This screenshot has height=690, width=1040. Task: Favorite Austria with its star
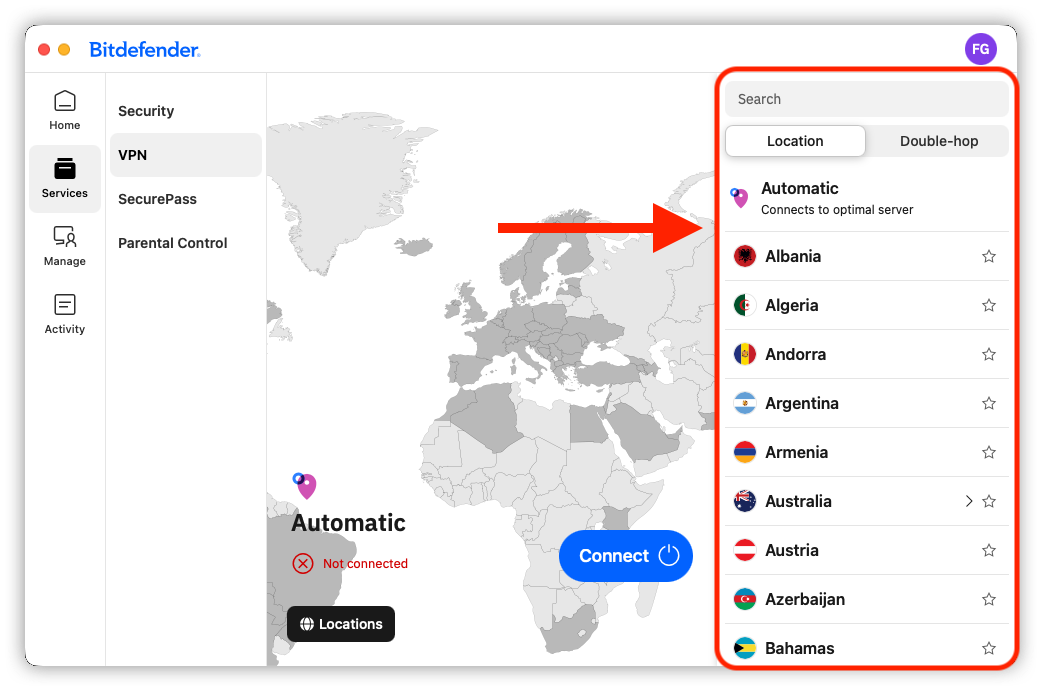(989, 550)
